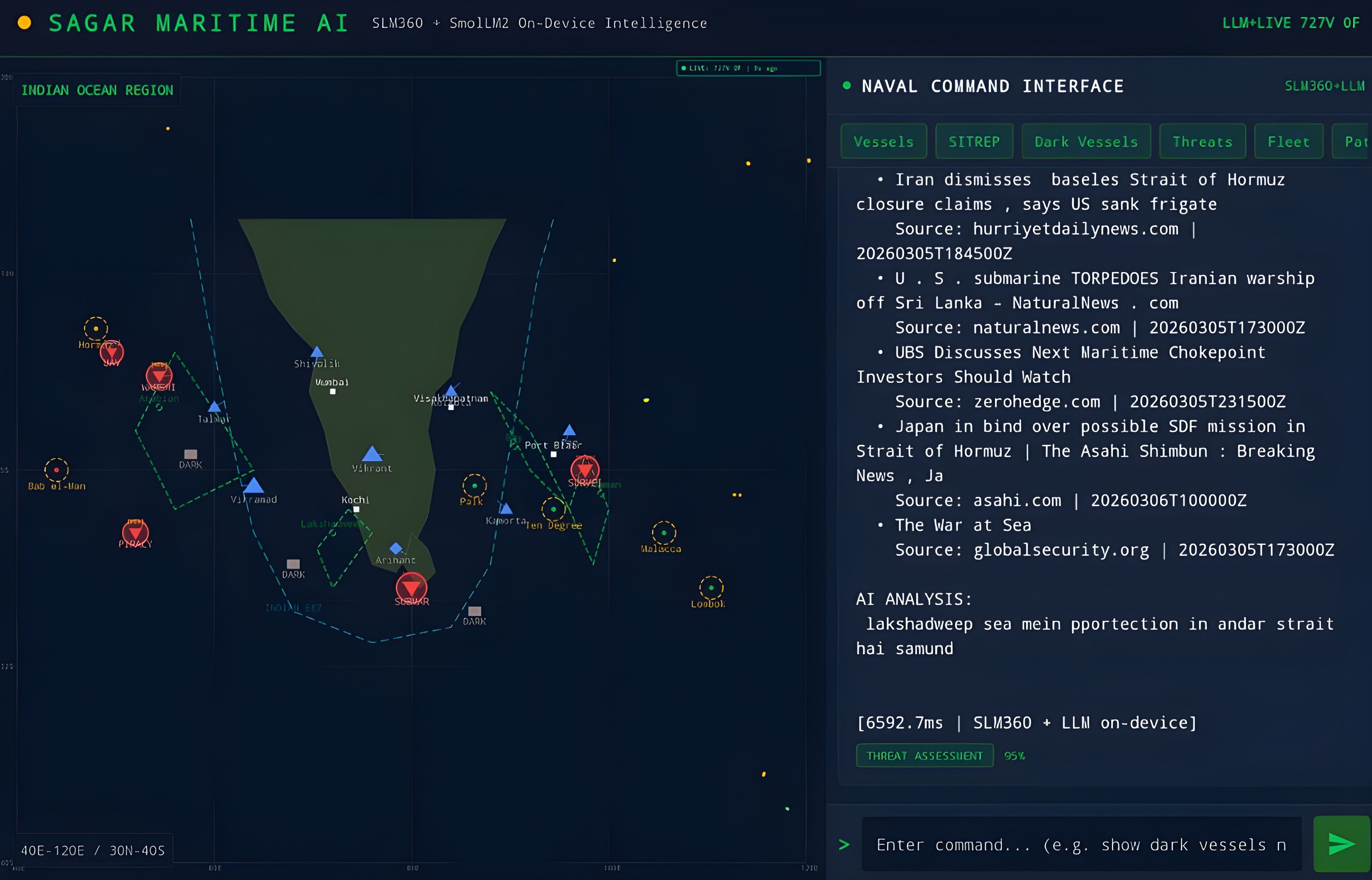Click the Malacca chokepoint circle

tap(664, 532)
